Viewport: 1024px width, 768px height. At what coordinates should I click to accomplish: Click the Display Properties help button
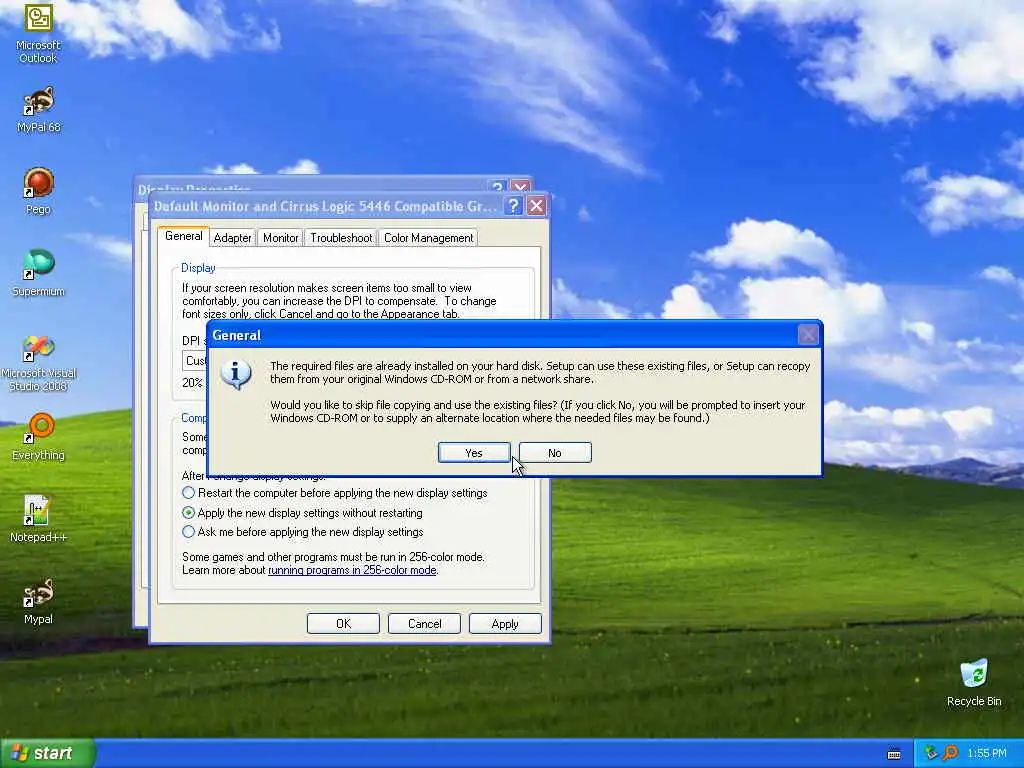[x=498, y=186]
